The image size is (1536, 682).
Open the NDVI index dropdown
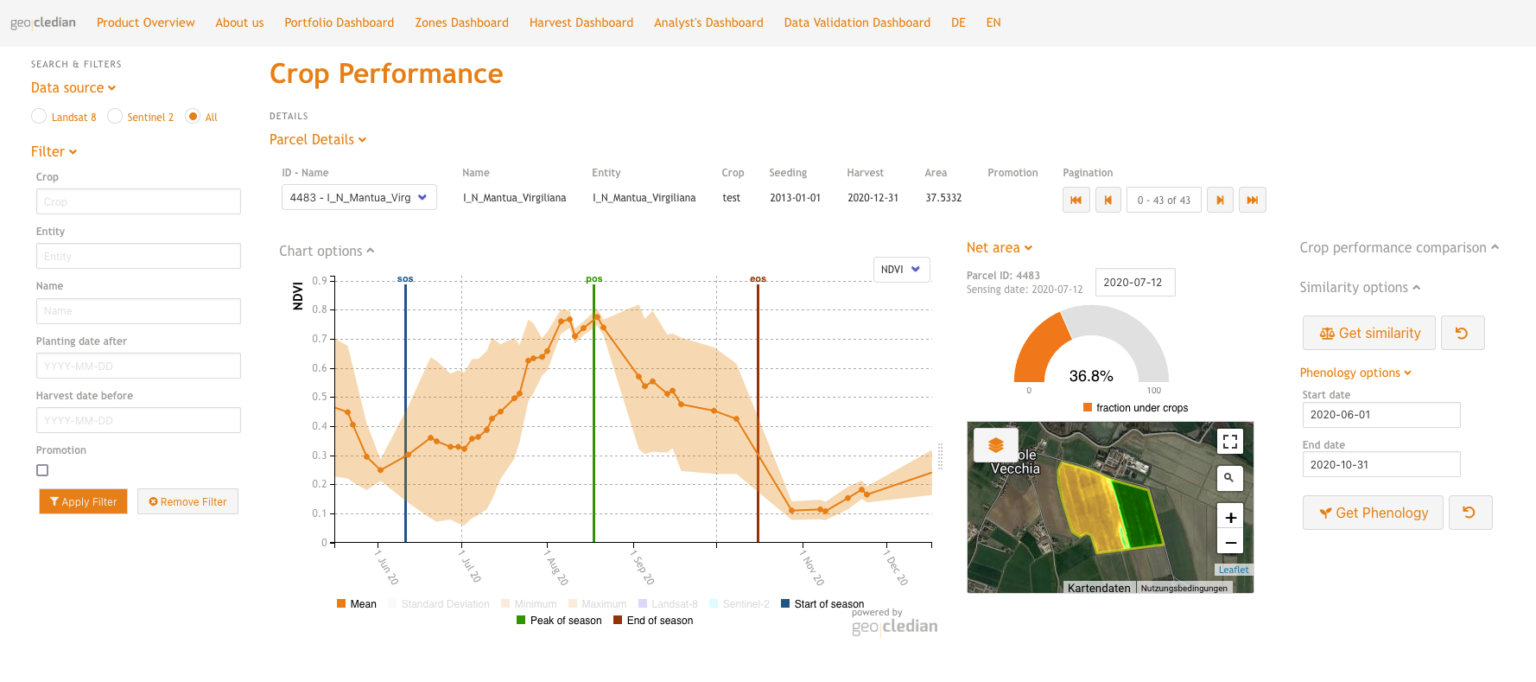[x=901, y=269]
